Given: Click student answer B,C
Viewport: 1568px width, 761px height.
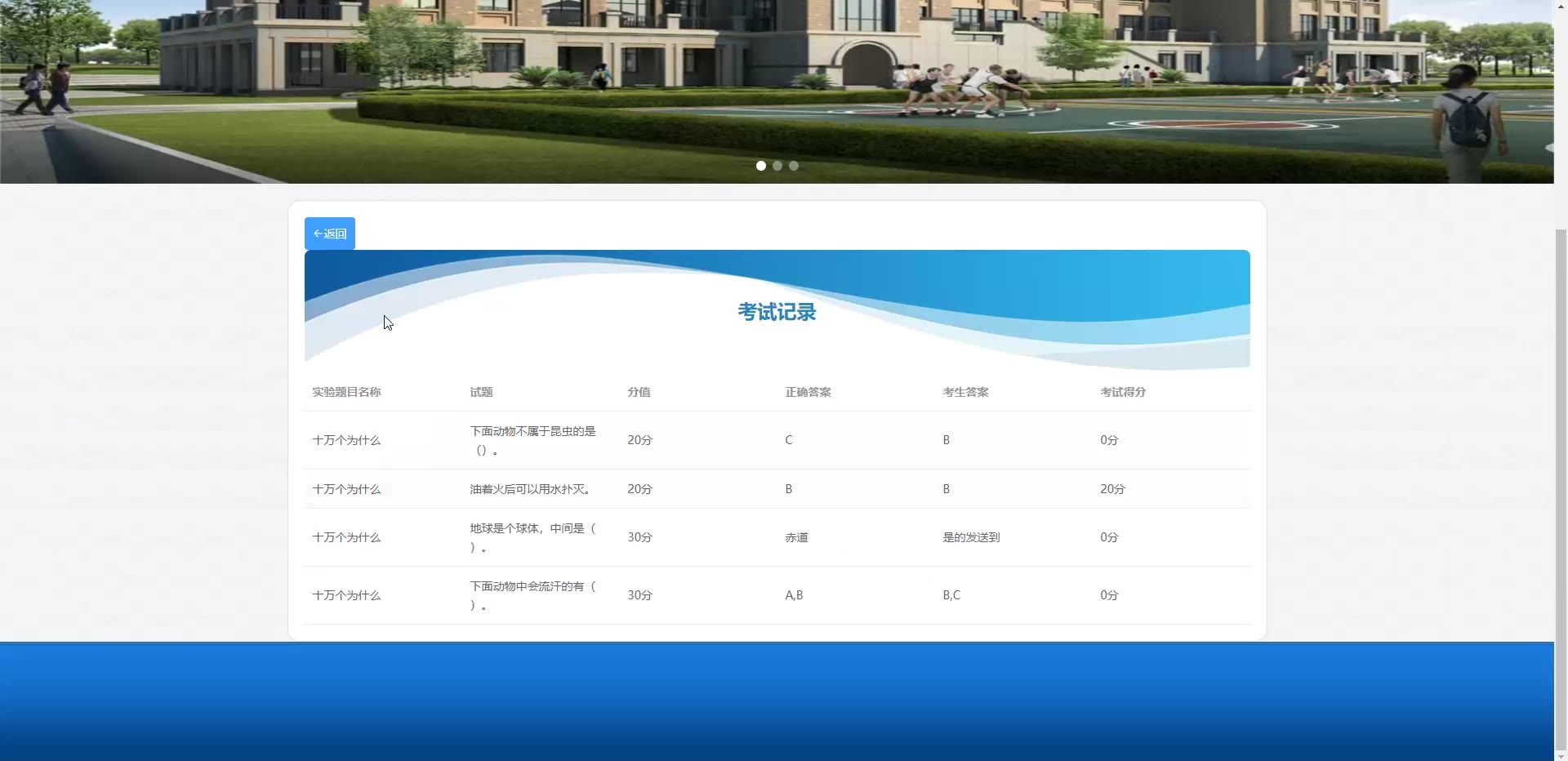Looking at the screenshot, I should 951,595.
